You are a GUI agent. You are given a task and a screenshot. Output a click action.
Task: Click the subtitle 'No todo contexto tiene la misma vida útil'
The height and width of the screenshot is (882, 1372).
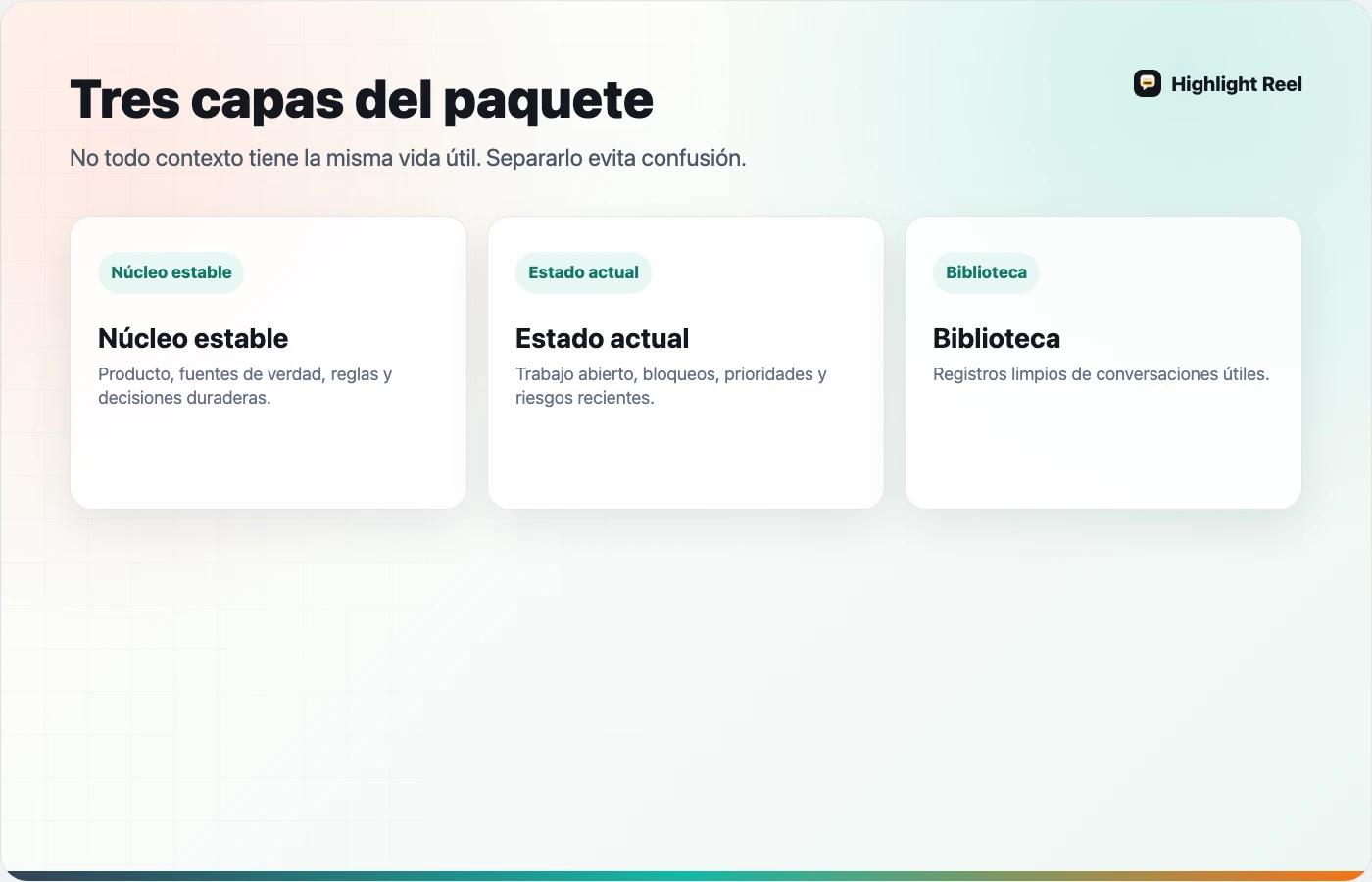pos(275,158)
